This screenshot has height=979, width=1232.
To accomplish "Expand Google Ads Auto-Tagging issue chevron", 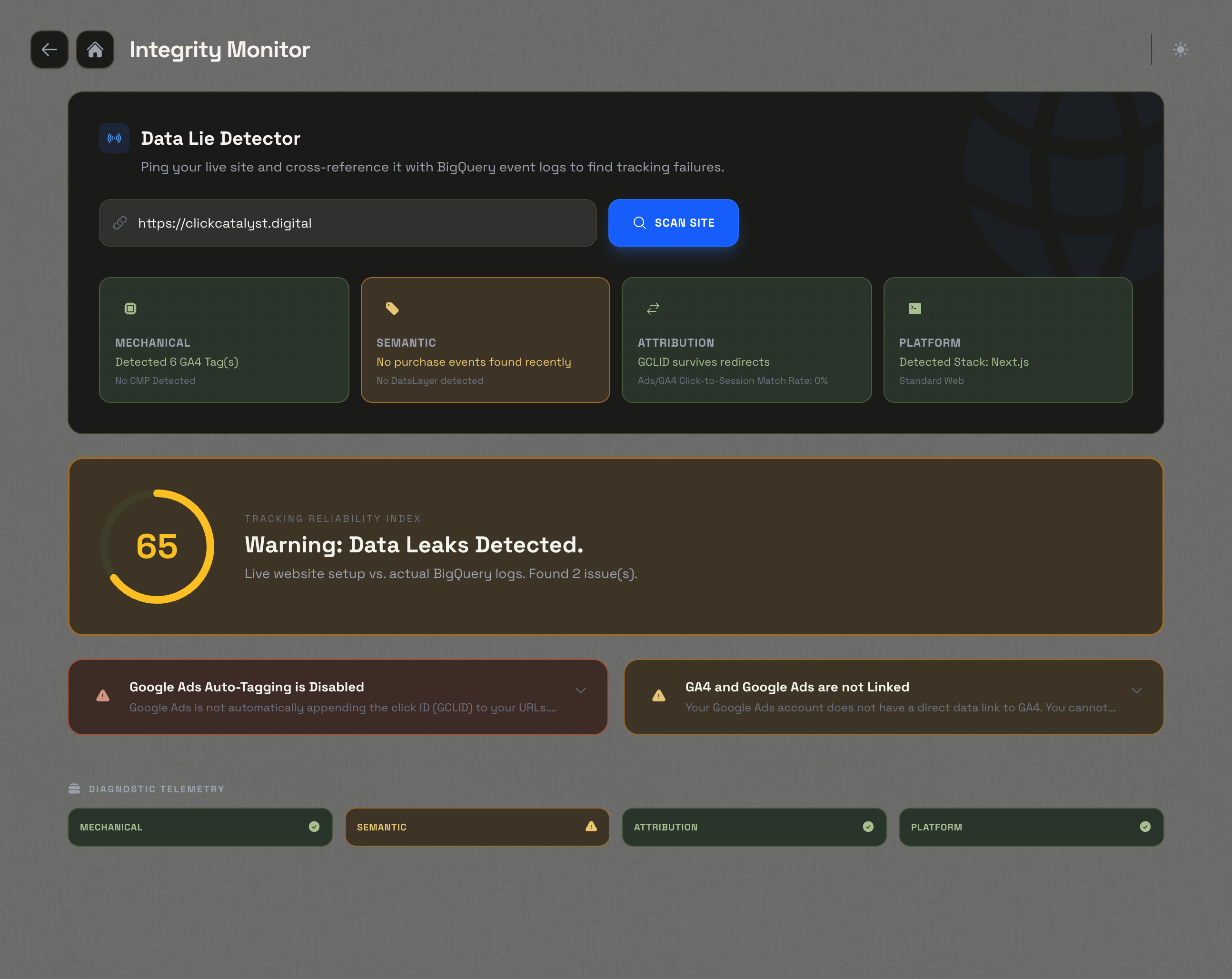I will (581, 690).
